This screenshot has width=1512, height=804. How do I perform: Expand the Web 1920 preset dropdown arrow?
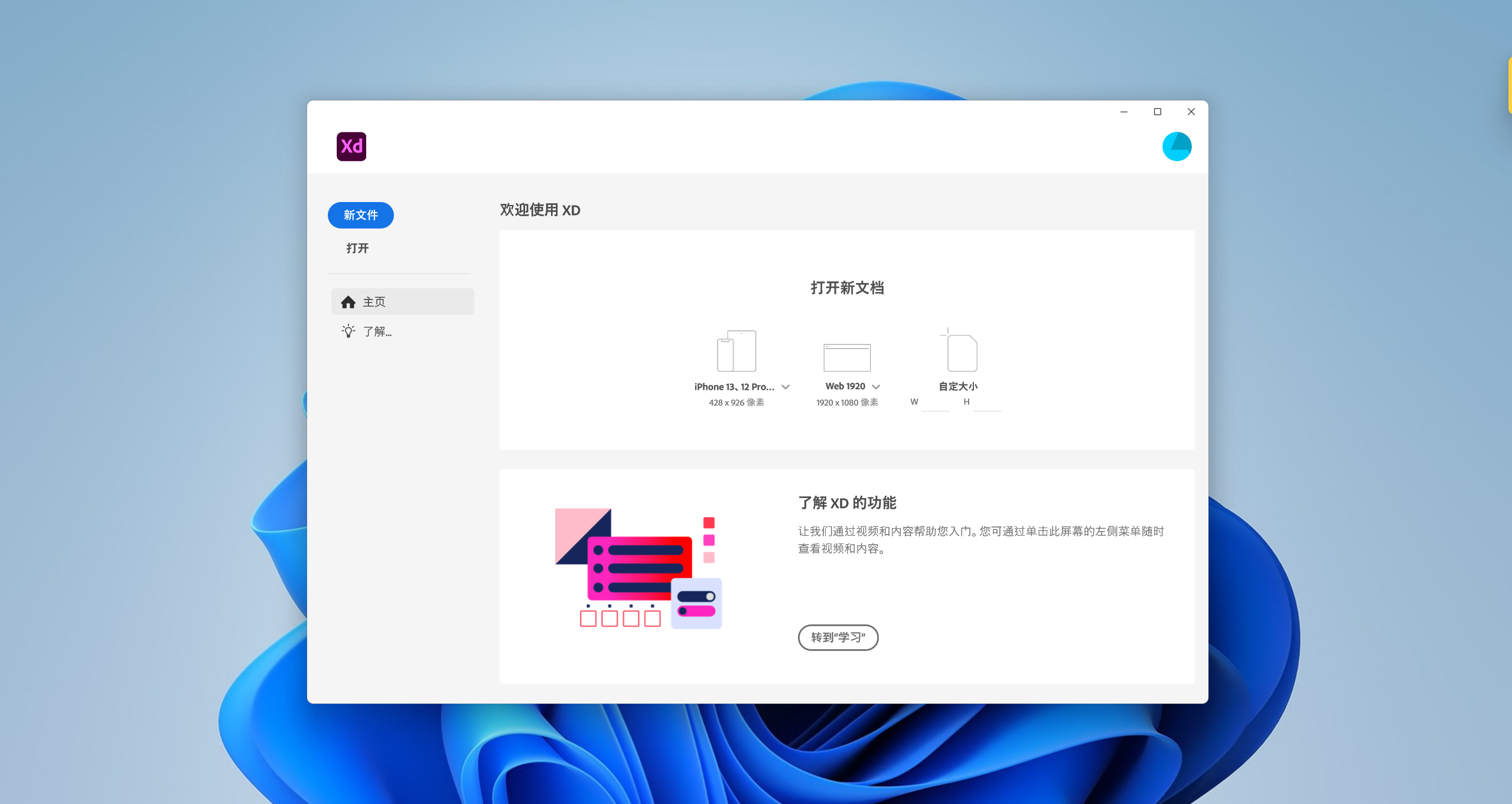[x=876, y=387]
